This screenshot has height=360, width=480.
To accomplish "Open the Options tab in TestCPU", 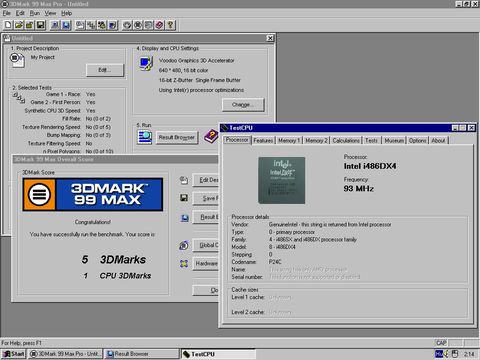I will (x=417, y=141).
